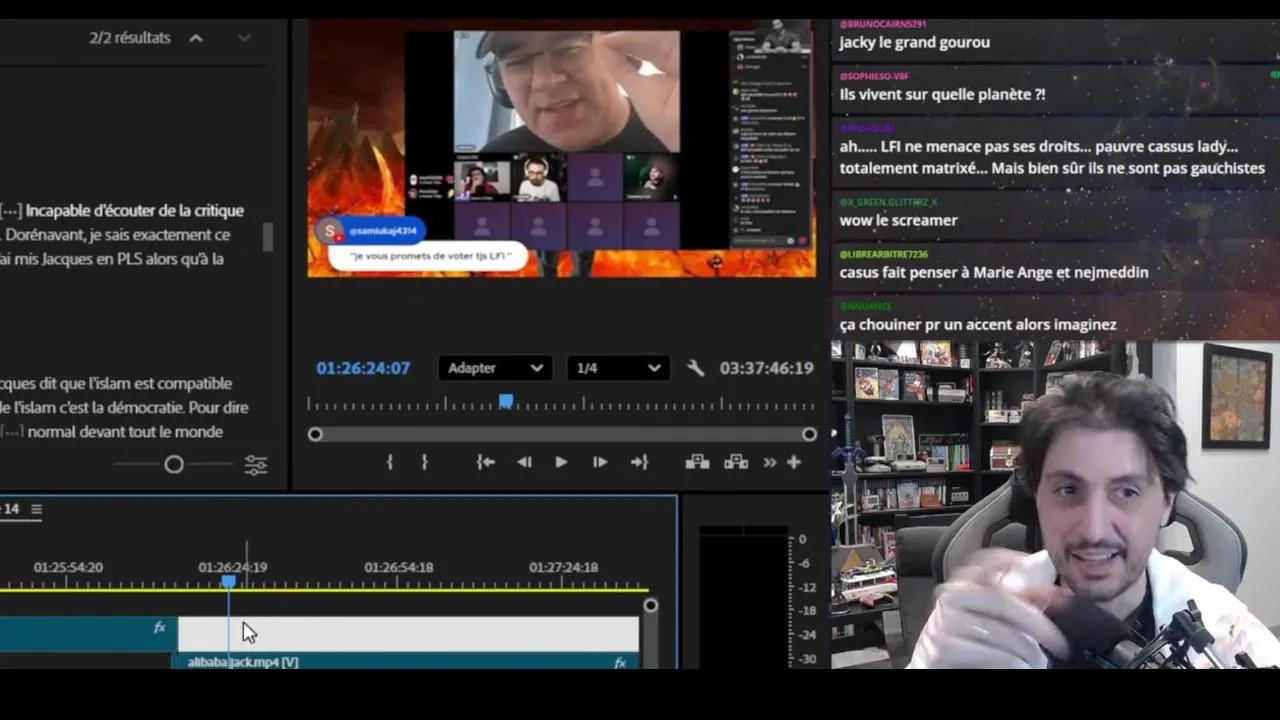Go to In point button
The image size is (1280, 720).
click(x=486, y=462)
